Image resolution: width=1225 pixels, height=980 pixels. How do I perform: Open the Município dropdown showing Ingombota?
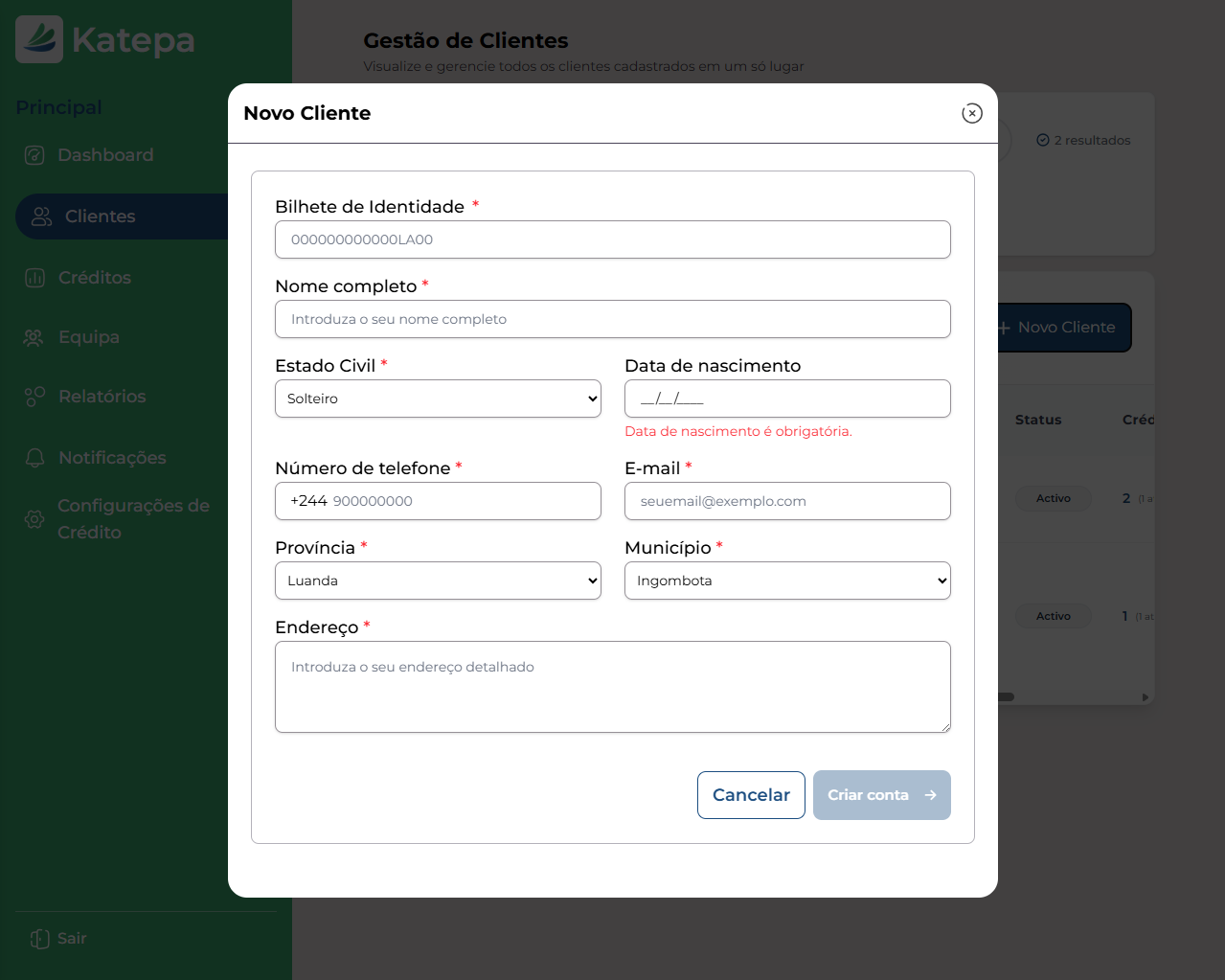point(786,580)
